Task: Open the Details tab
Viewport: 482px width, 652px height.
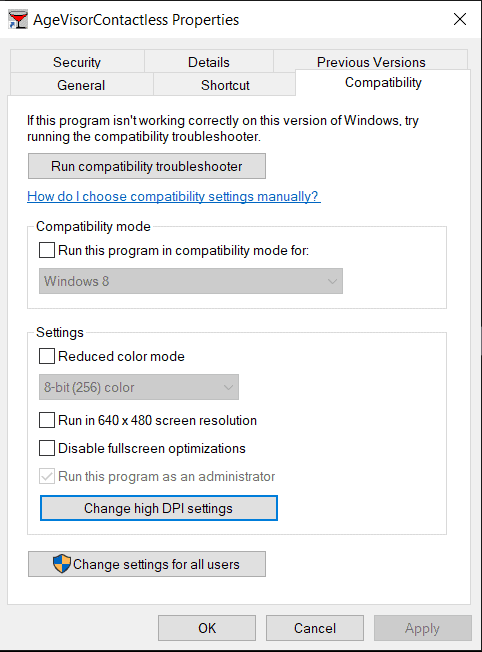Action: [x=209, y=62]
